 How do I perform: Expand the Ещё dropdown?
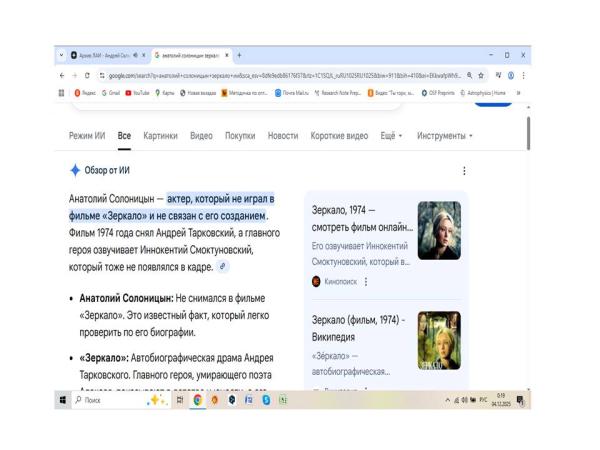click(x=391, y=135)
